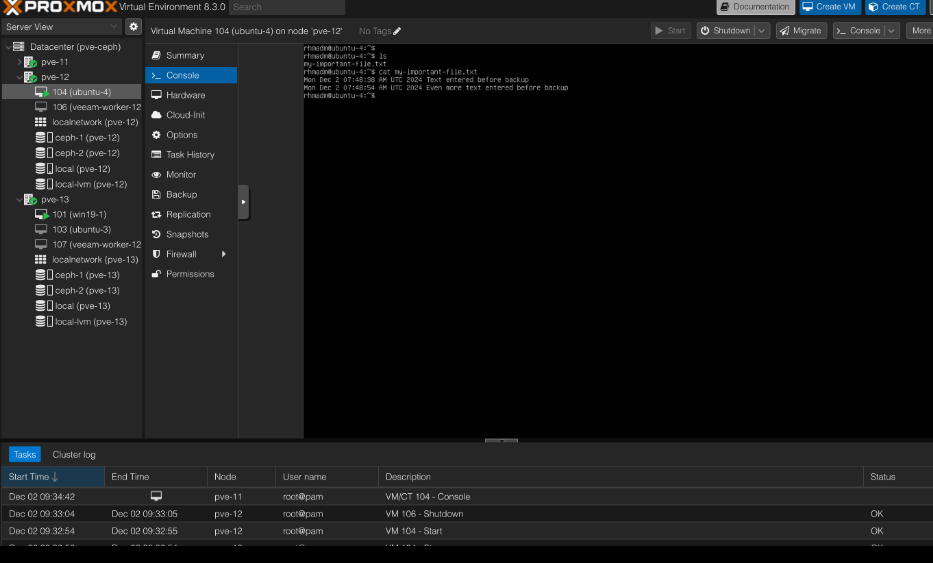Viewport: 933px width, 563px height.
Task: Open the Snapshots menu item
Action: pyautogui.click(x=186, y=234)
